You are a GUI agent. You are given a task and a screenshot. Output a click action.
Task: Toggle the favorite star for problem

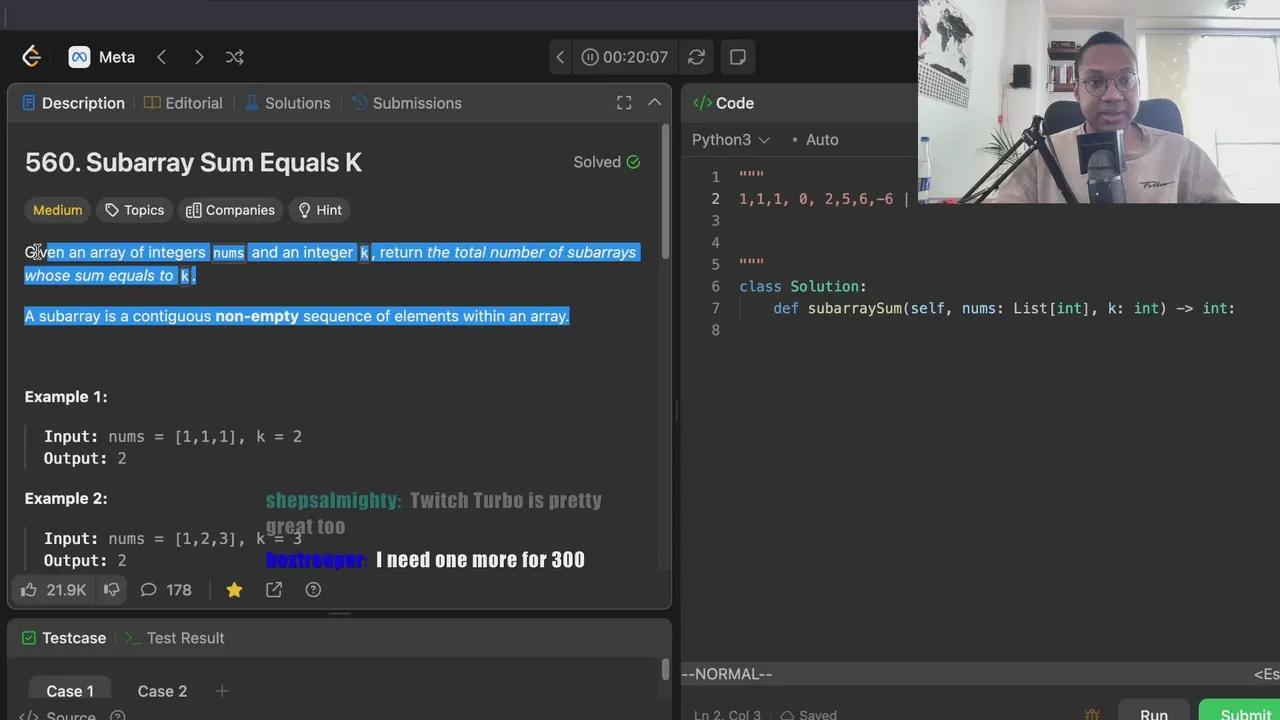[x=234, y=590]
